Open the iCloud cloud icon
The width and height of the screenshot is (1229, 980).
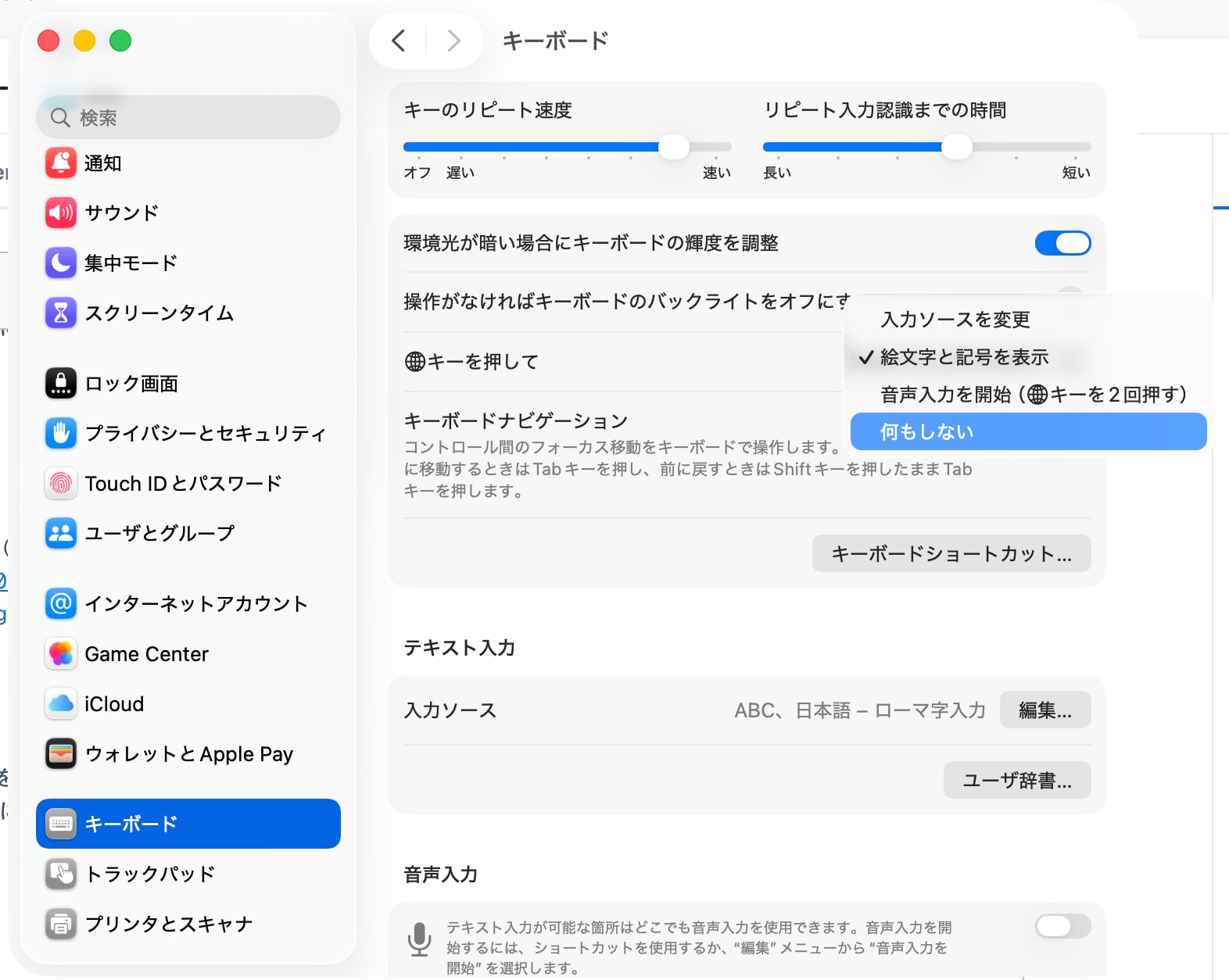click(61, 704)
